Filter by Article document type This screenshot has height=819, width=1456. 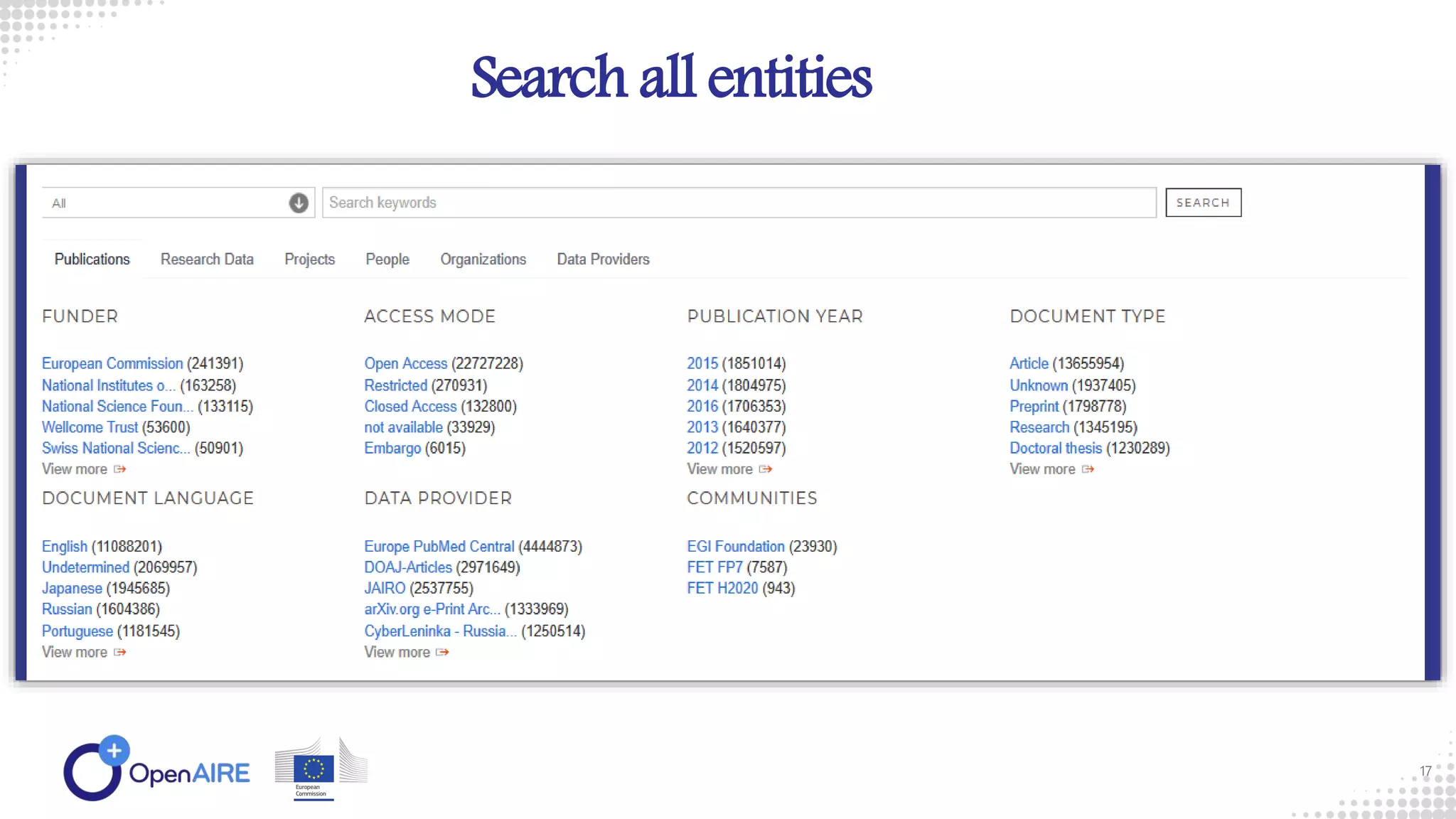coord(1029,363)
